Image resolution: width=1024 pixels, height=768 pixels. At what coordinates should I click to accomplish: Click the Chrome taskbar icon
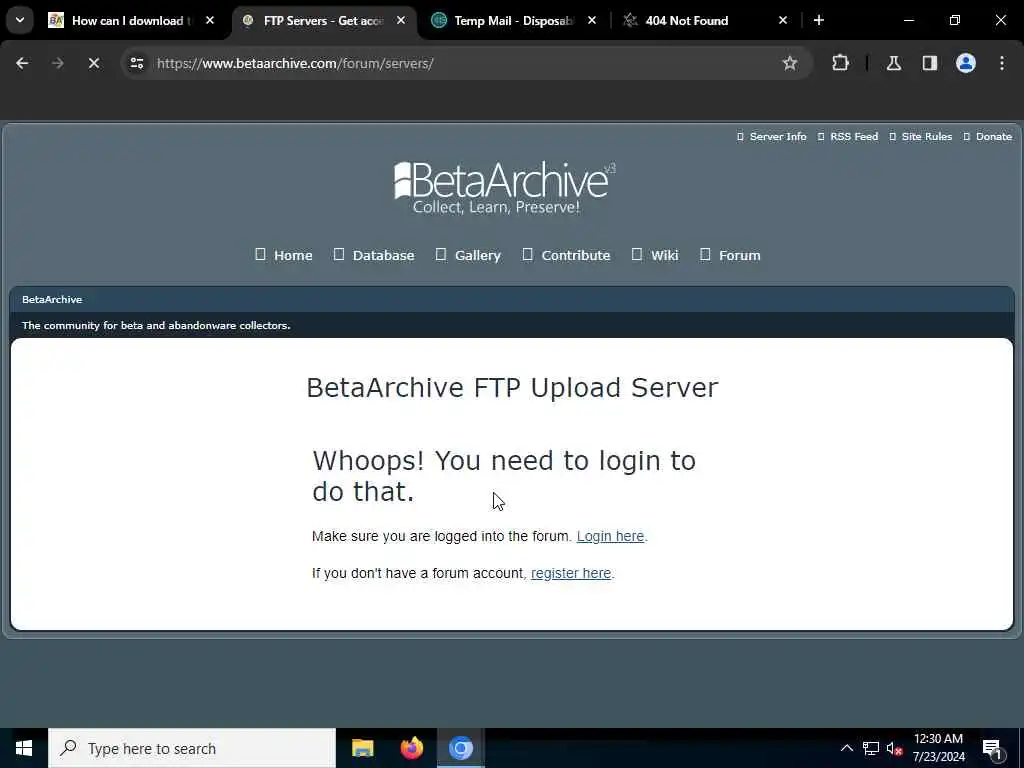tap(460, 748)
